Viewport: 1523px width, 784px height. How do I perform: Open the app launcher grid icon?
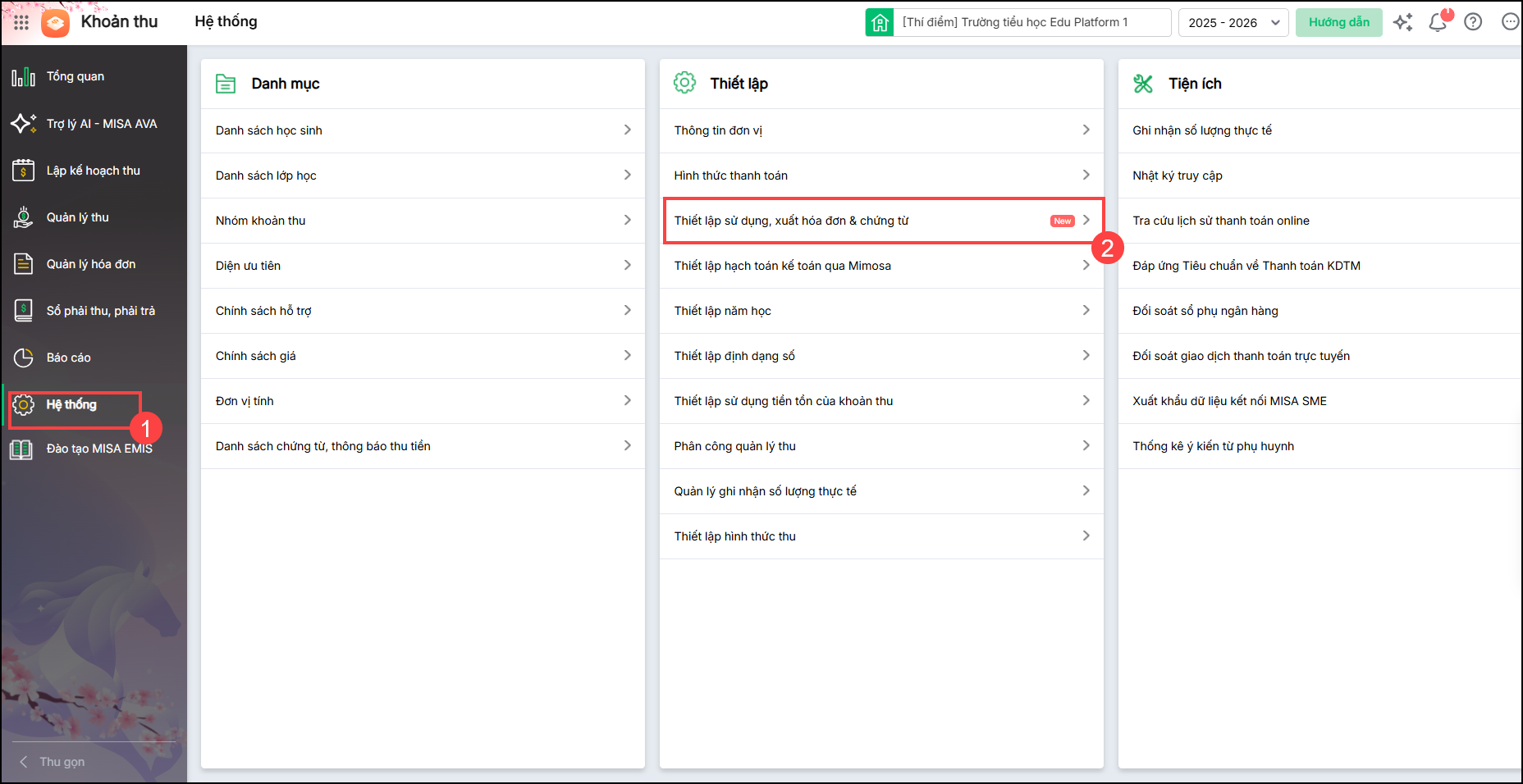tap(21, 22)
